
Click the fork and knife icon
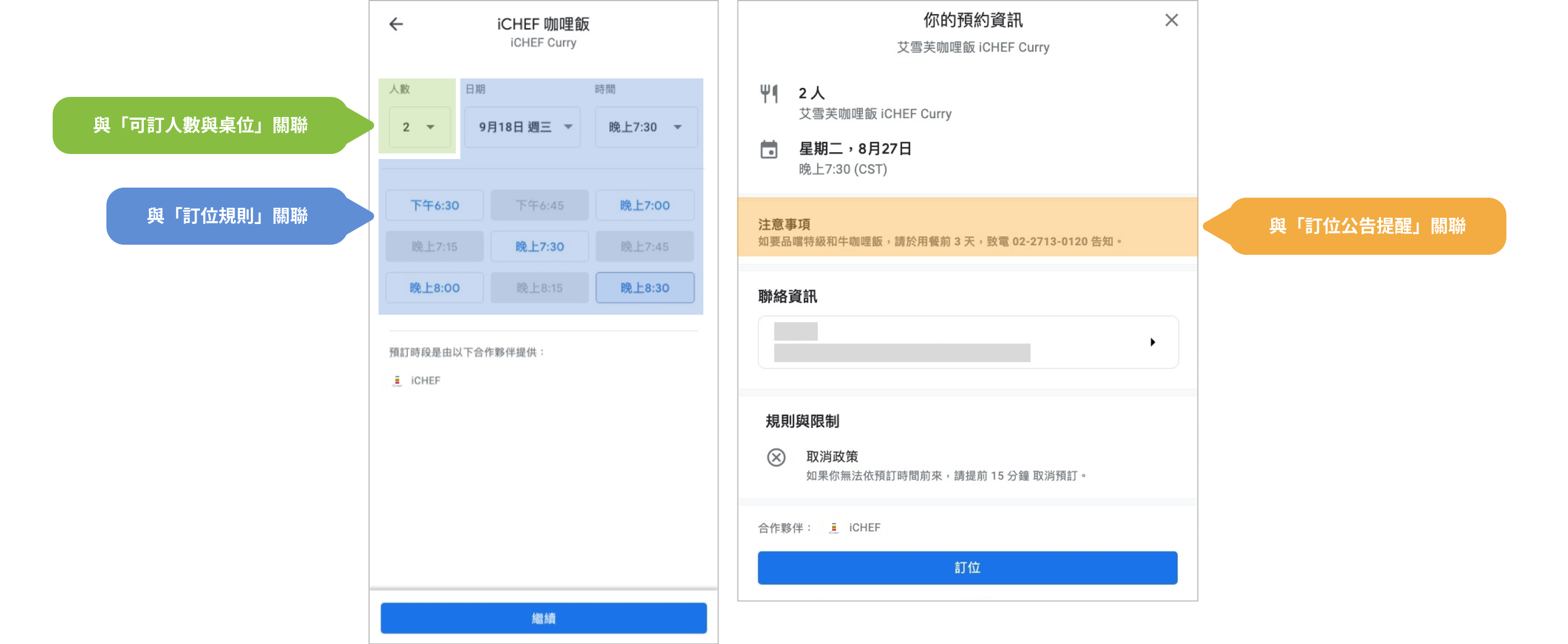click(x=769, y=94)
